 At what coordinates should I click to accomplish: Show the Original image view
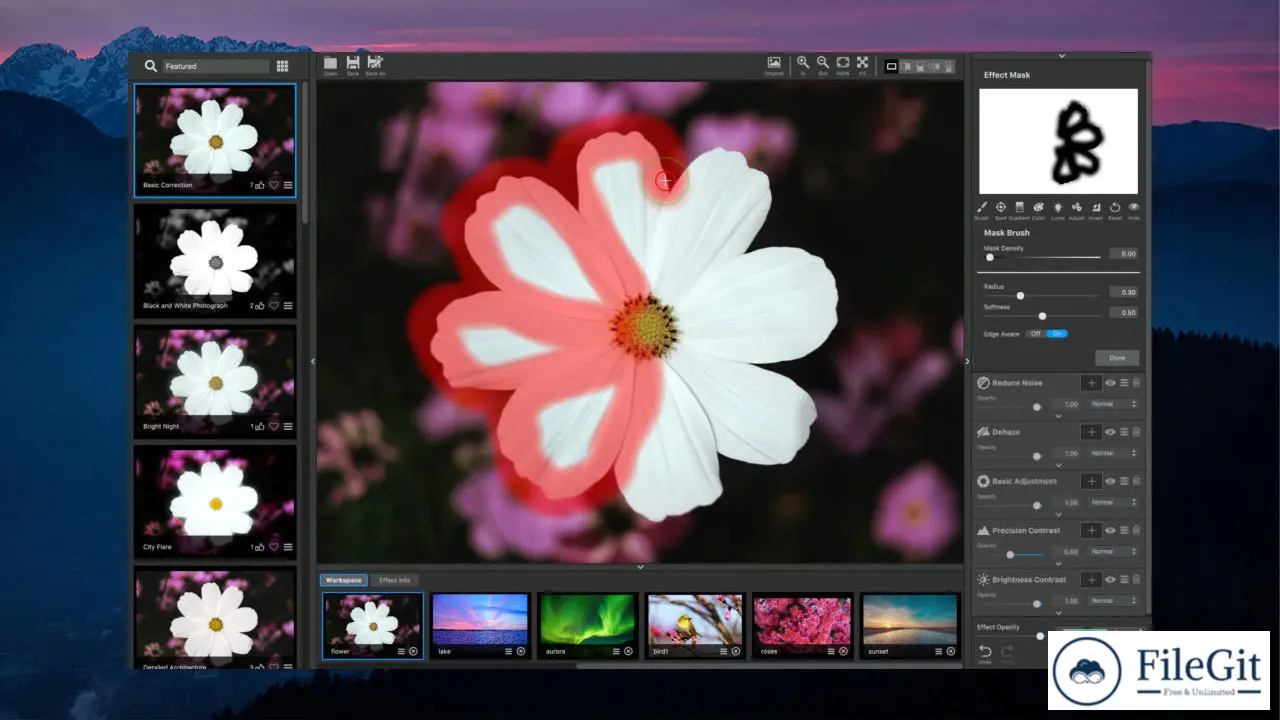(774, 63)
